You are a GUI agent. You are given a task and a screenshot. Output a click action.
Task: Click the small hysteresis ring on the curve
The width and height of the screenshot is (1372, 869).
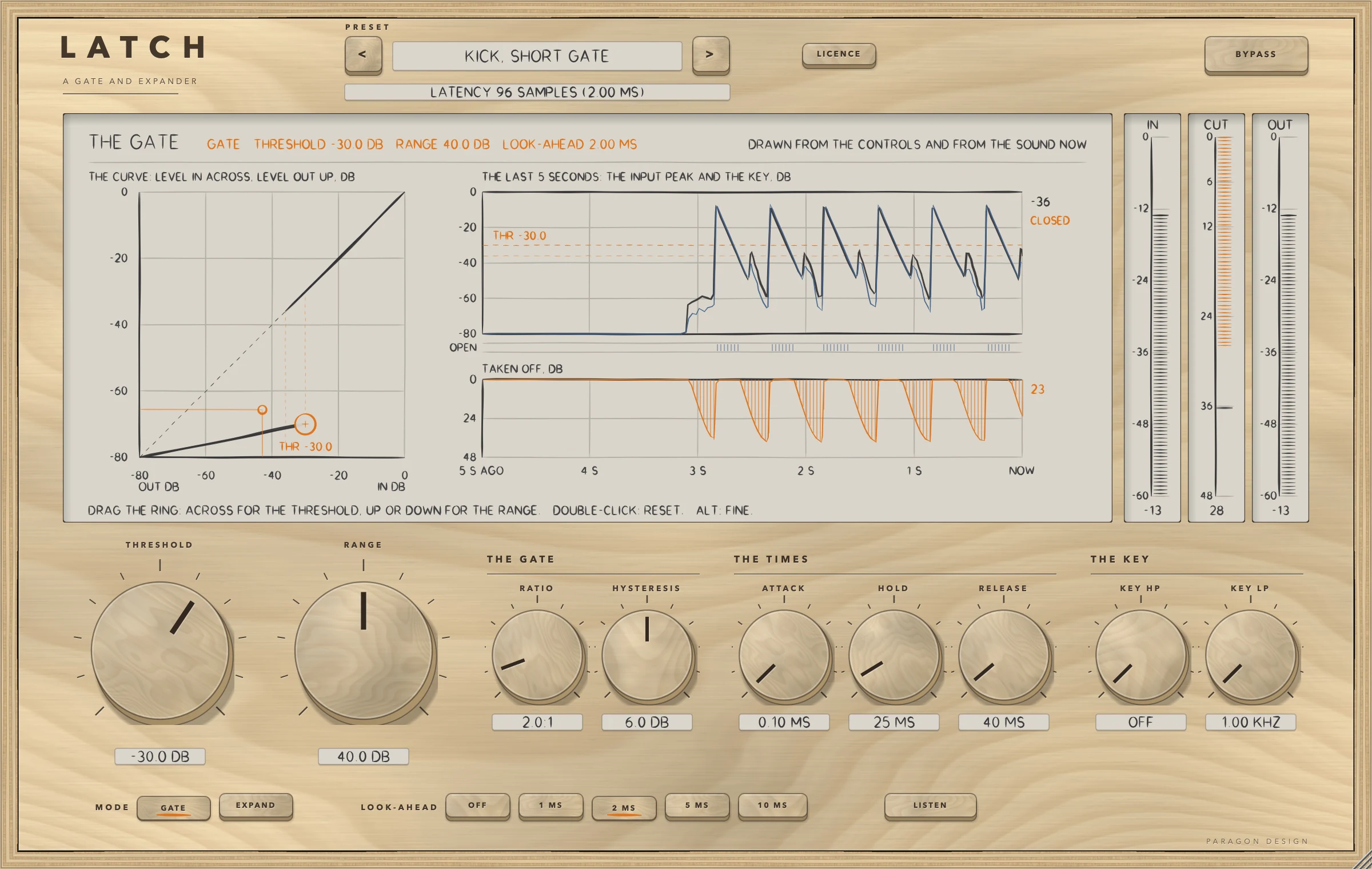[262, 410]
